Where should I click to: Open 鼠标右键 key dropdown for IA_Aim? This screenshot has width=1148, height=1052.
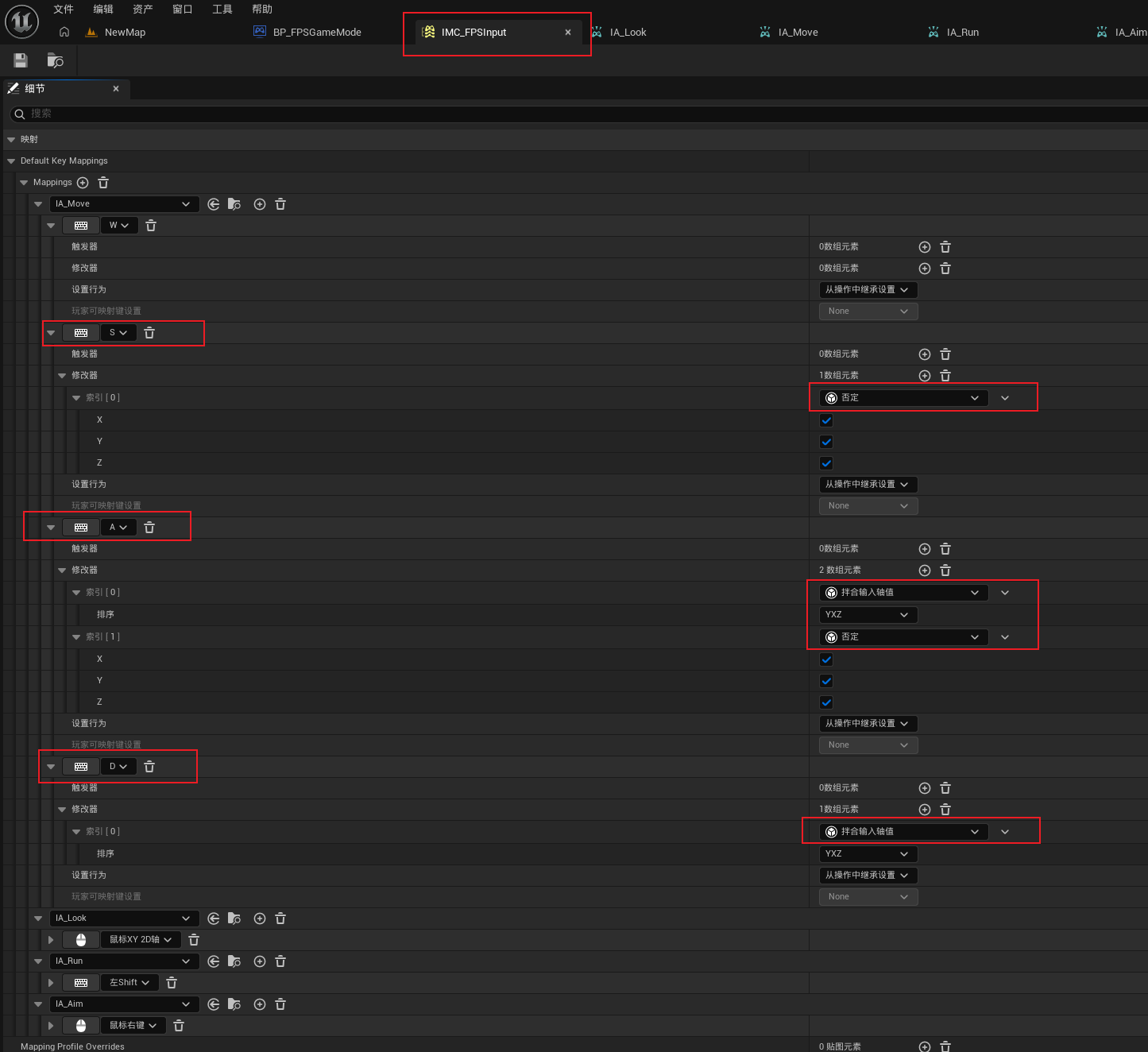pos(134,1026)
